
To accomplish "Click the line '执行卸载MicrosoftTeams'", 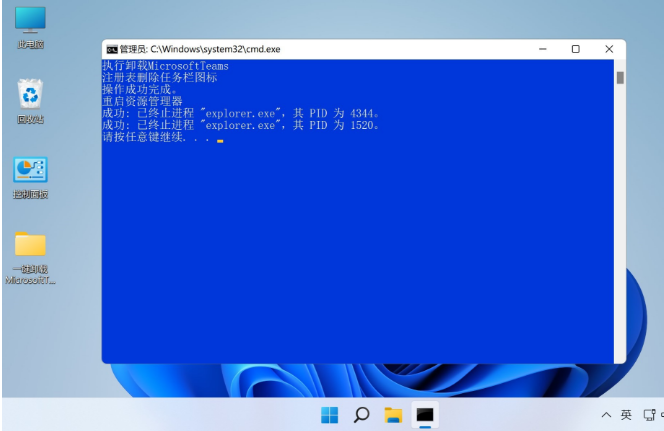I will coord(166,66).
